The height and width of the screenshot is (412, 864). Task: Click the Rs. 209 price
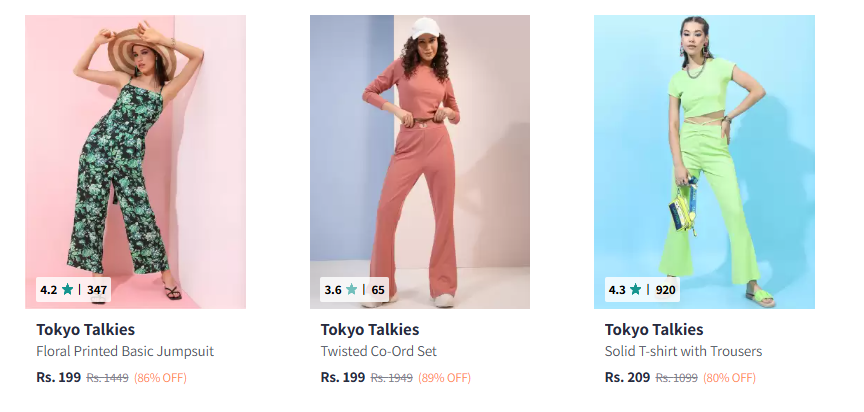(x=627, y=378)
